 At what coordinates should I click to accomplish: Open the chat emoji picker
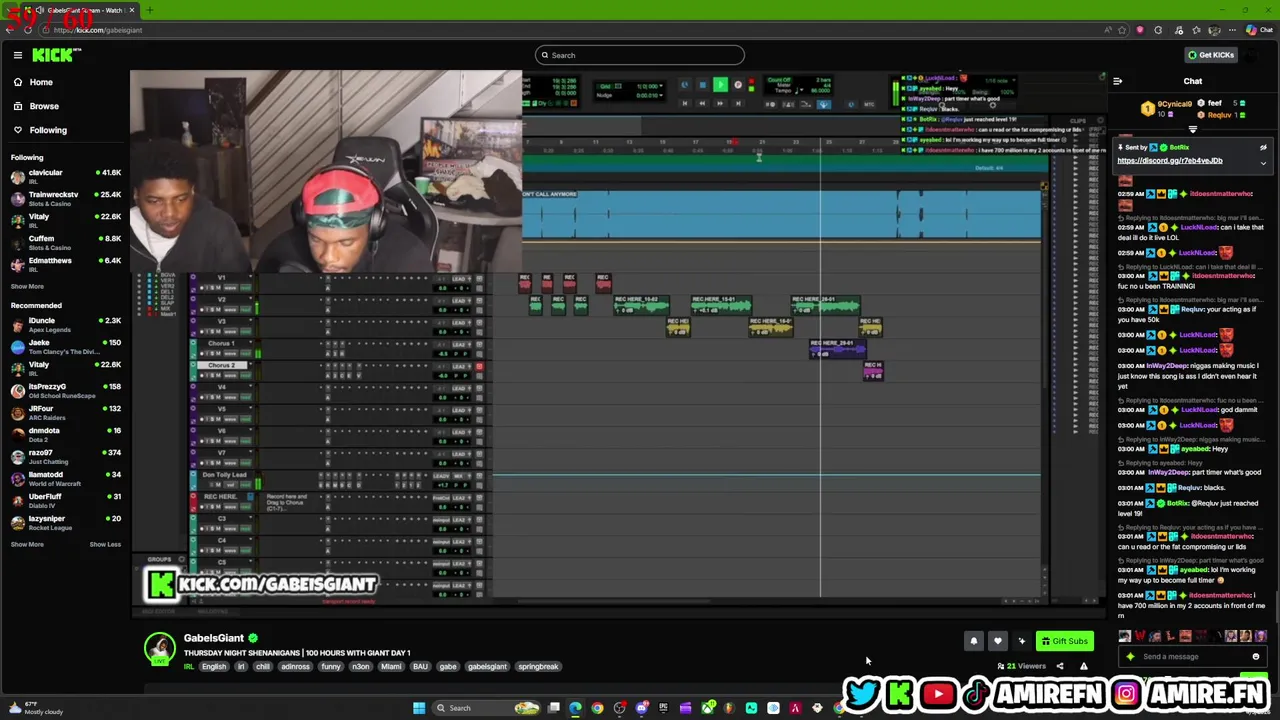(1256, 657)
